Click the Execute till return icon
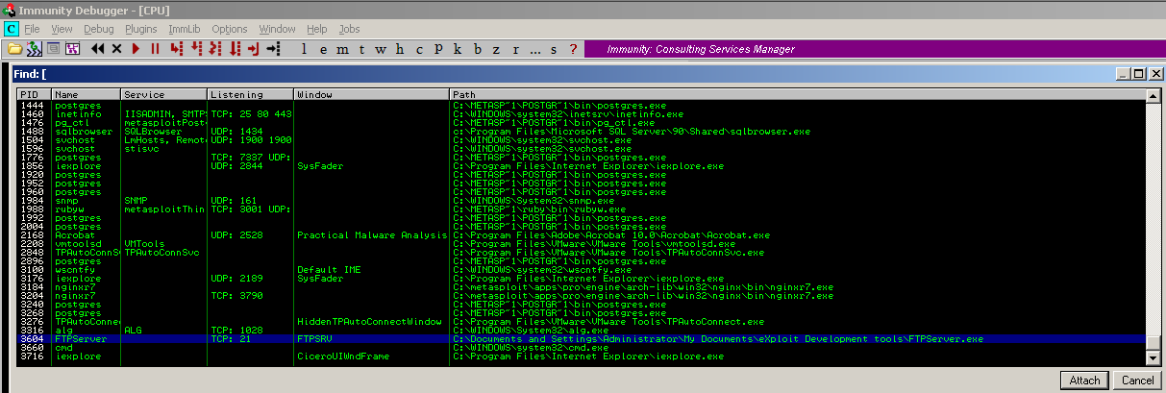1166x393 pixels. pos(254,49)
